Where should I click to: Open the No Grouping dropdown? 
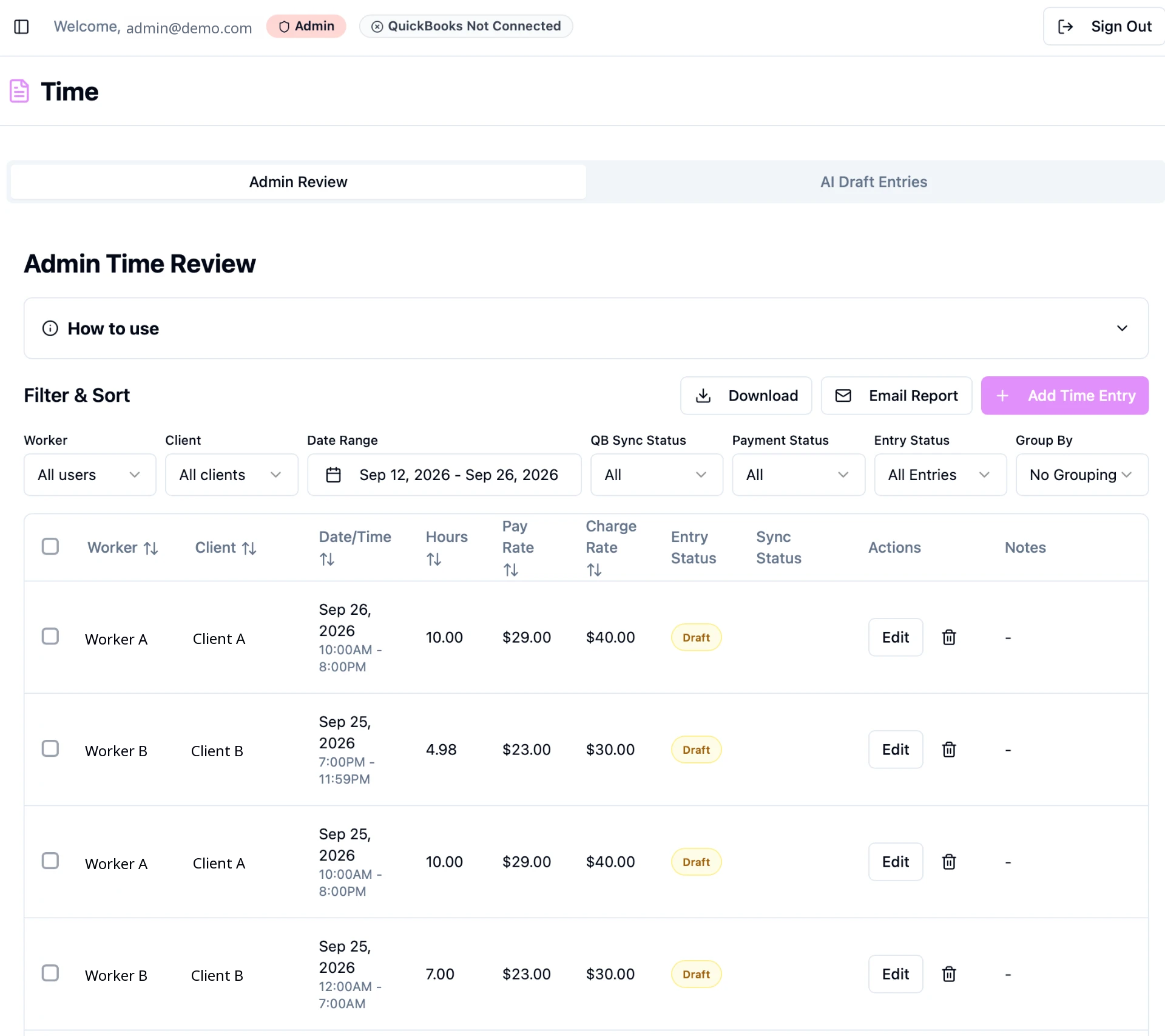coord(1082,475)
